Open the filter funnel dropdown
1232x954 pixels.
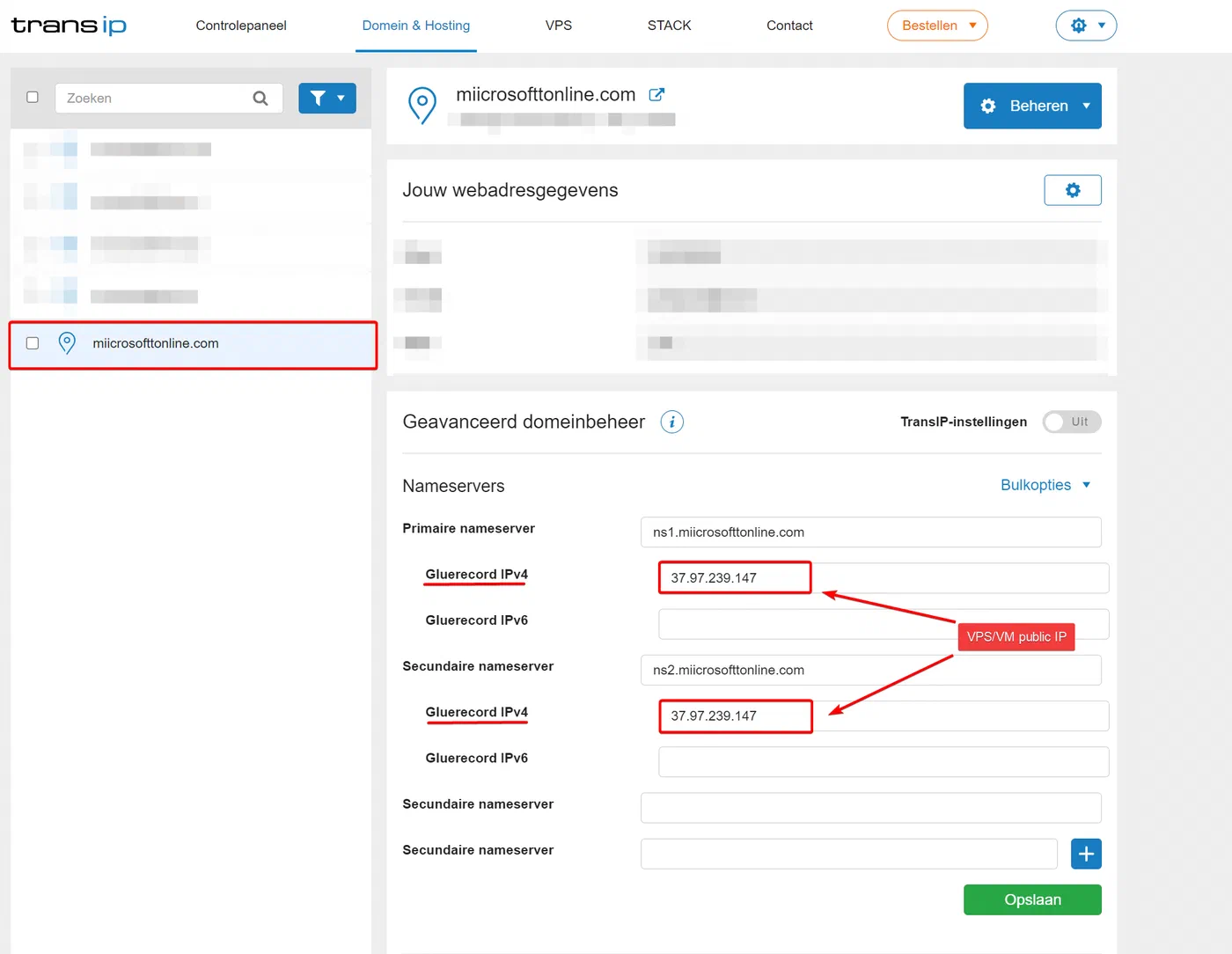point(327,99)
